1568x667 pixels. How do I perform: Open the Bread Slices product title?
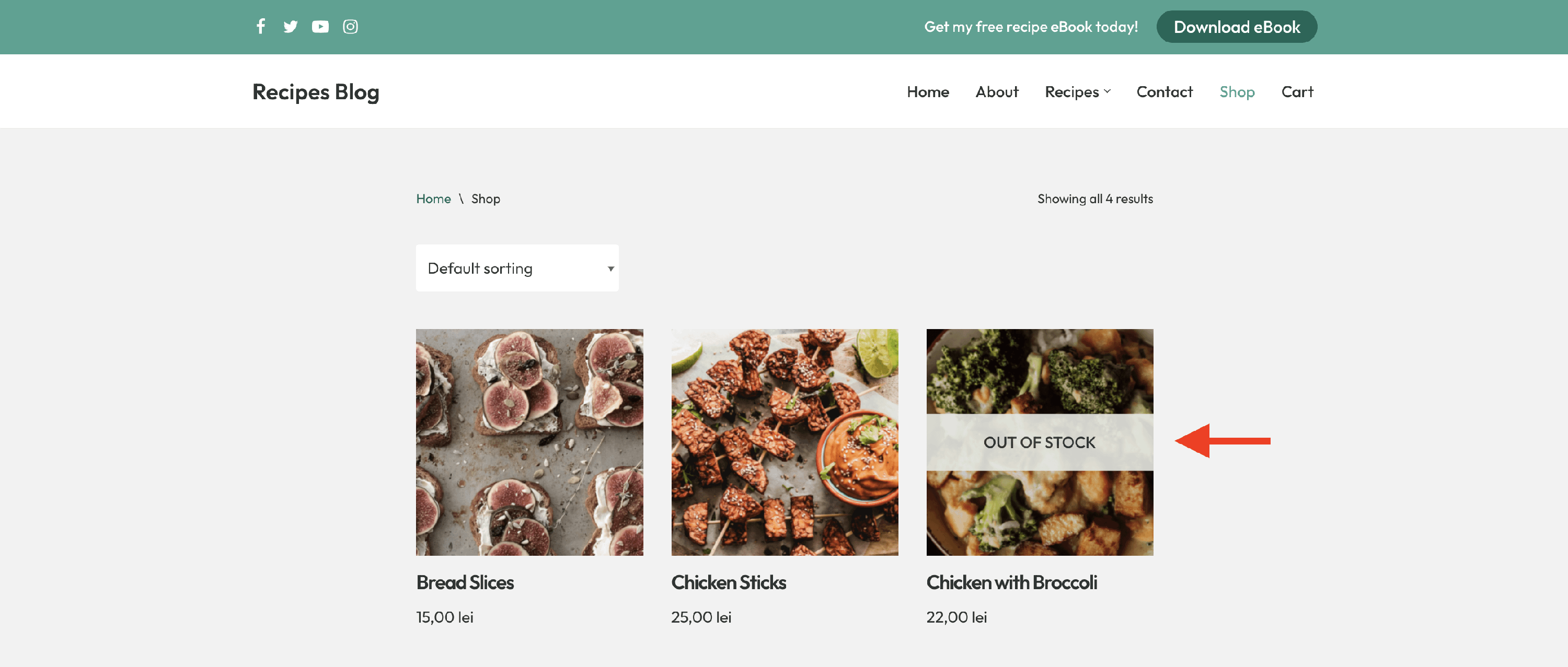tap(465, 582)
